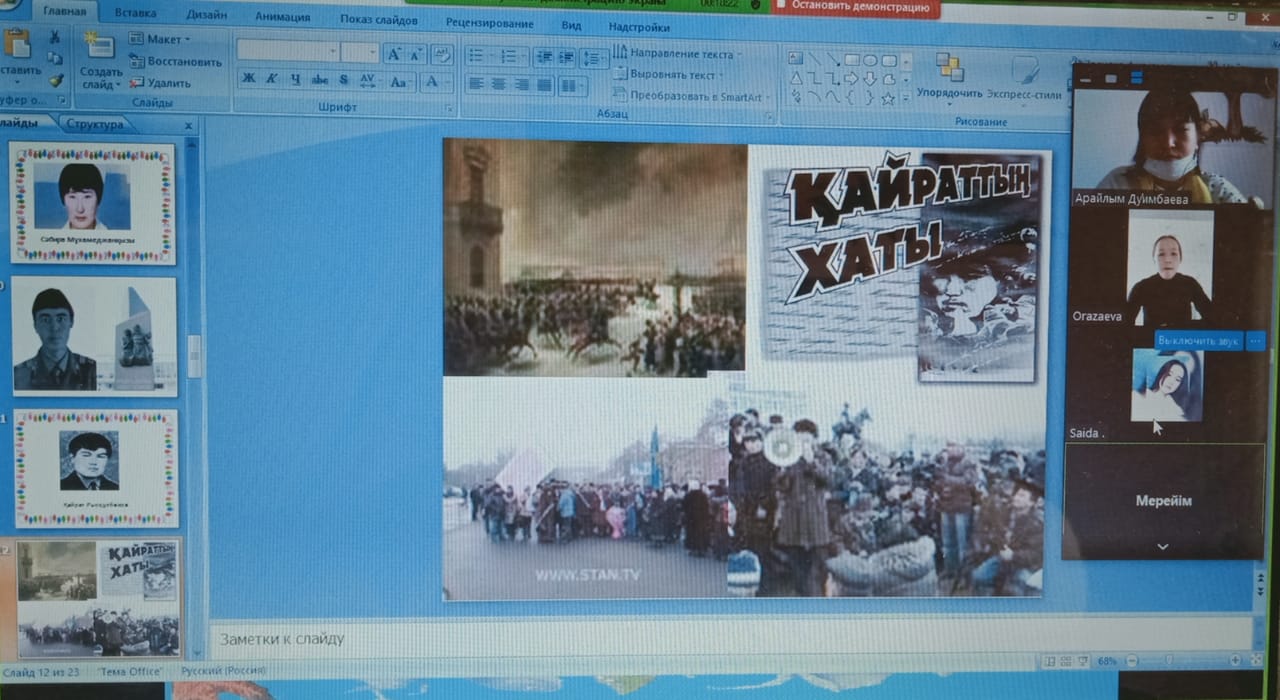1280x700 pixels.
Task: Click the clear formatting icon
Action: click(x=441, y=54)
